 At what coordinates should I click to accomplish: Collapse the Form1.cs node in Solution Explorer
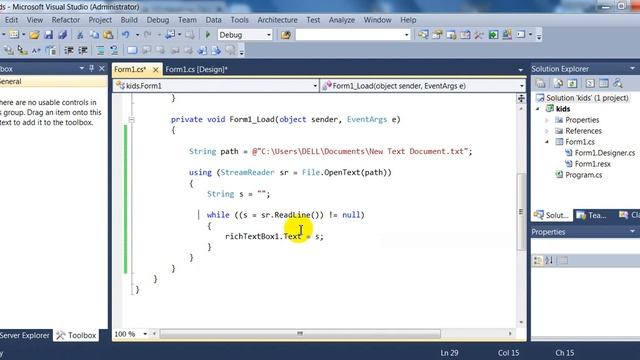coord(547,142)
